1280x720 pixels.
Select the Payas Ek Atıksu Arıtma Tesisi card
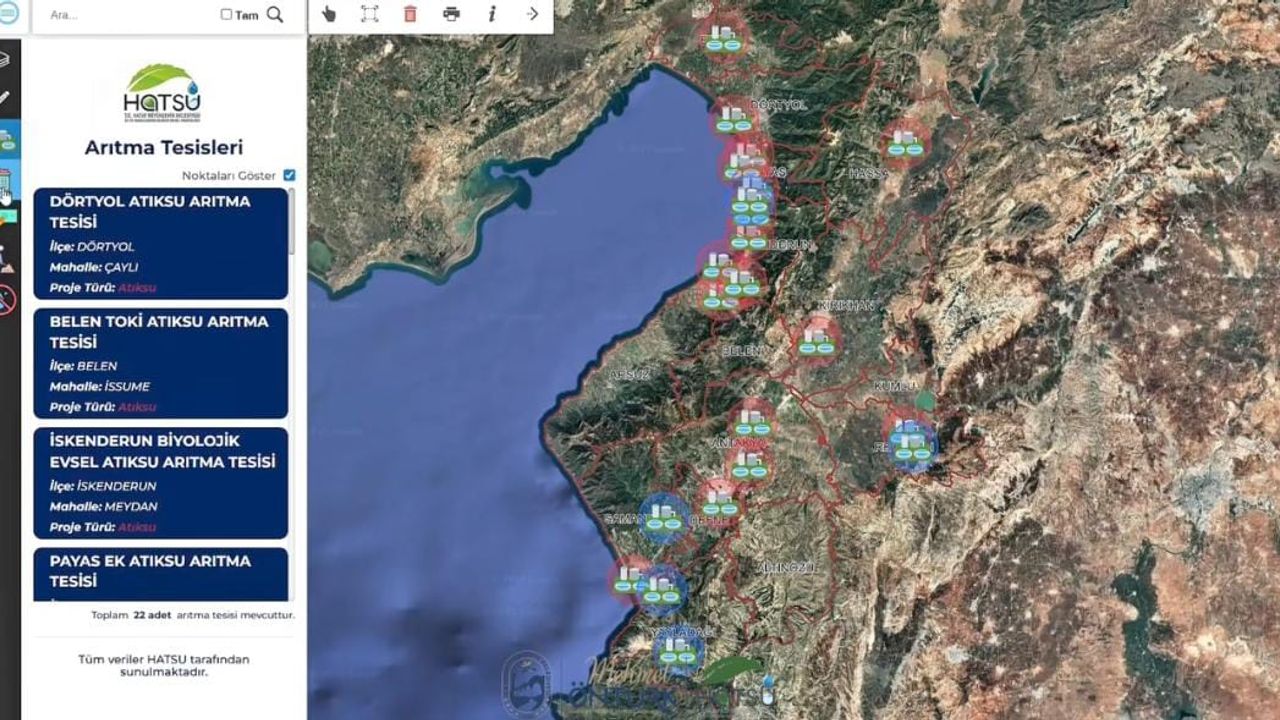coord(160,573)
